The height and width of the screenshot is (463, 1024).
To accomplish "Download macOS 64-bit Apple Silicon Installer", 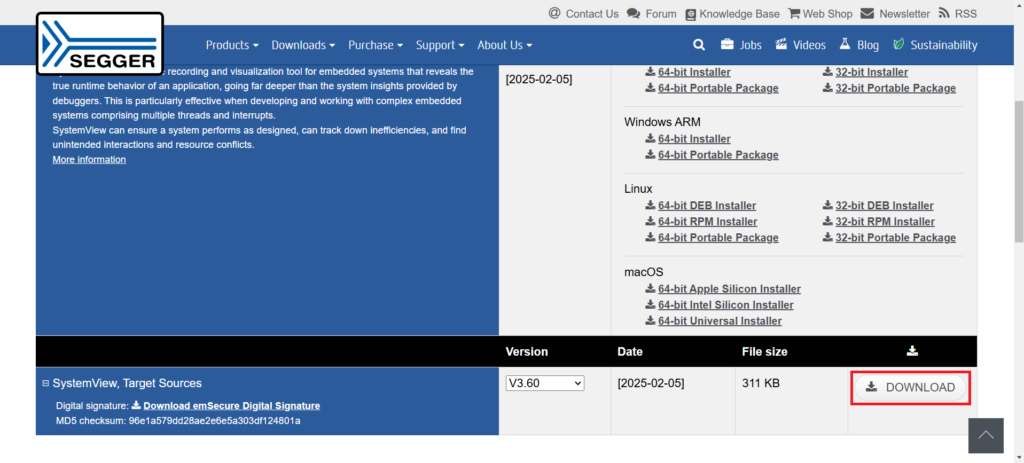I will 729,289.
